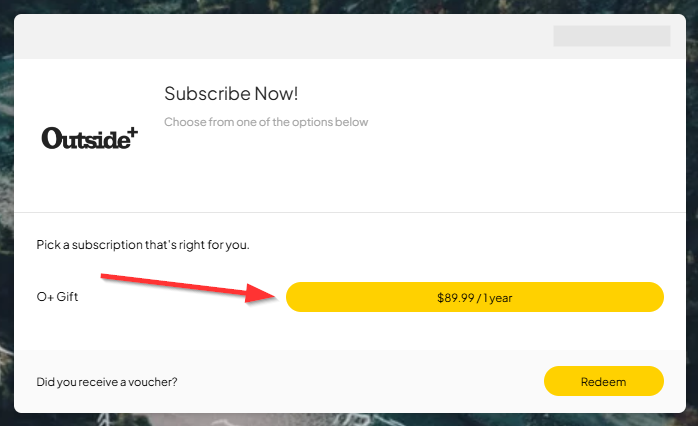The image size is (698, 426).
Task: Click the red arrowhead pointing at price button
Action: click(262, 293)
